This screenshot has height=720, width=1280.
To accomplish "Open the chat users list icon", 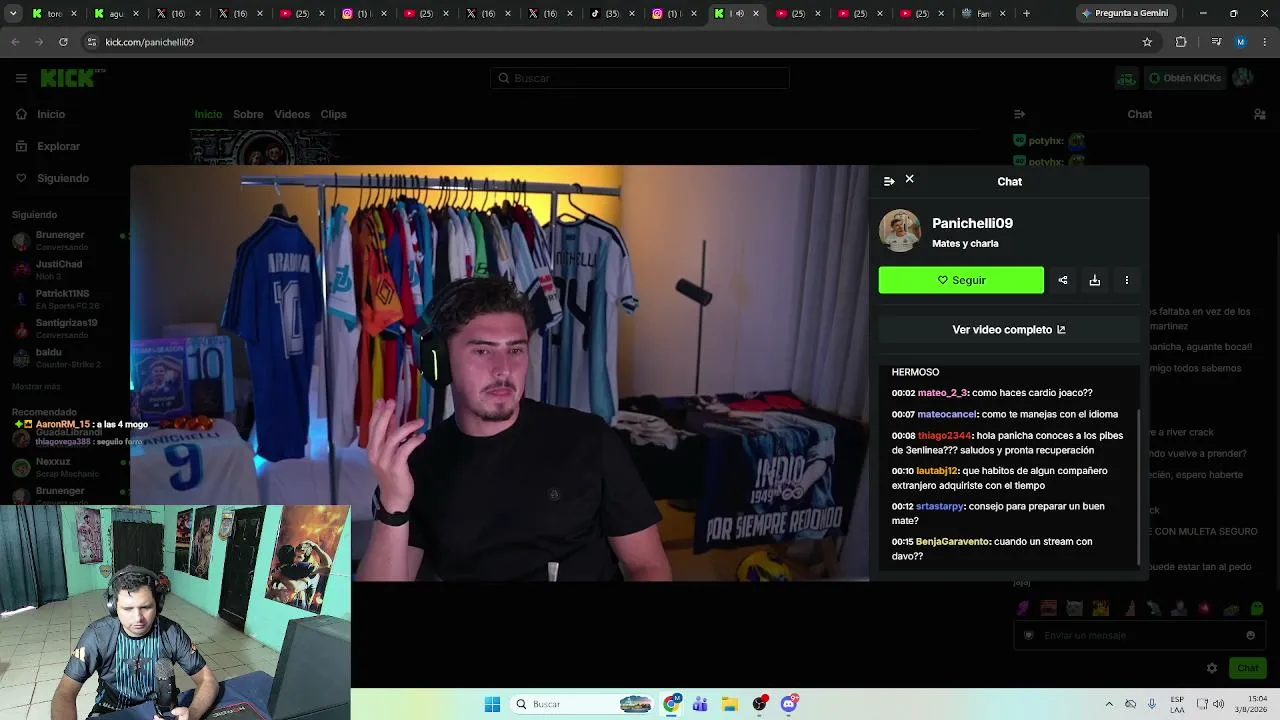I will click(x=1260, y=114).
